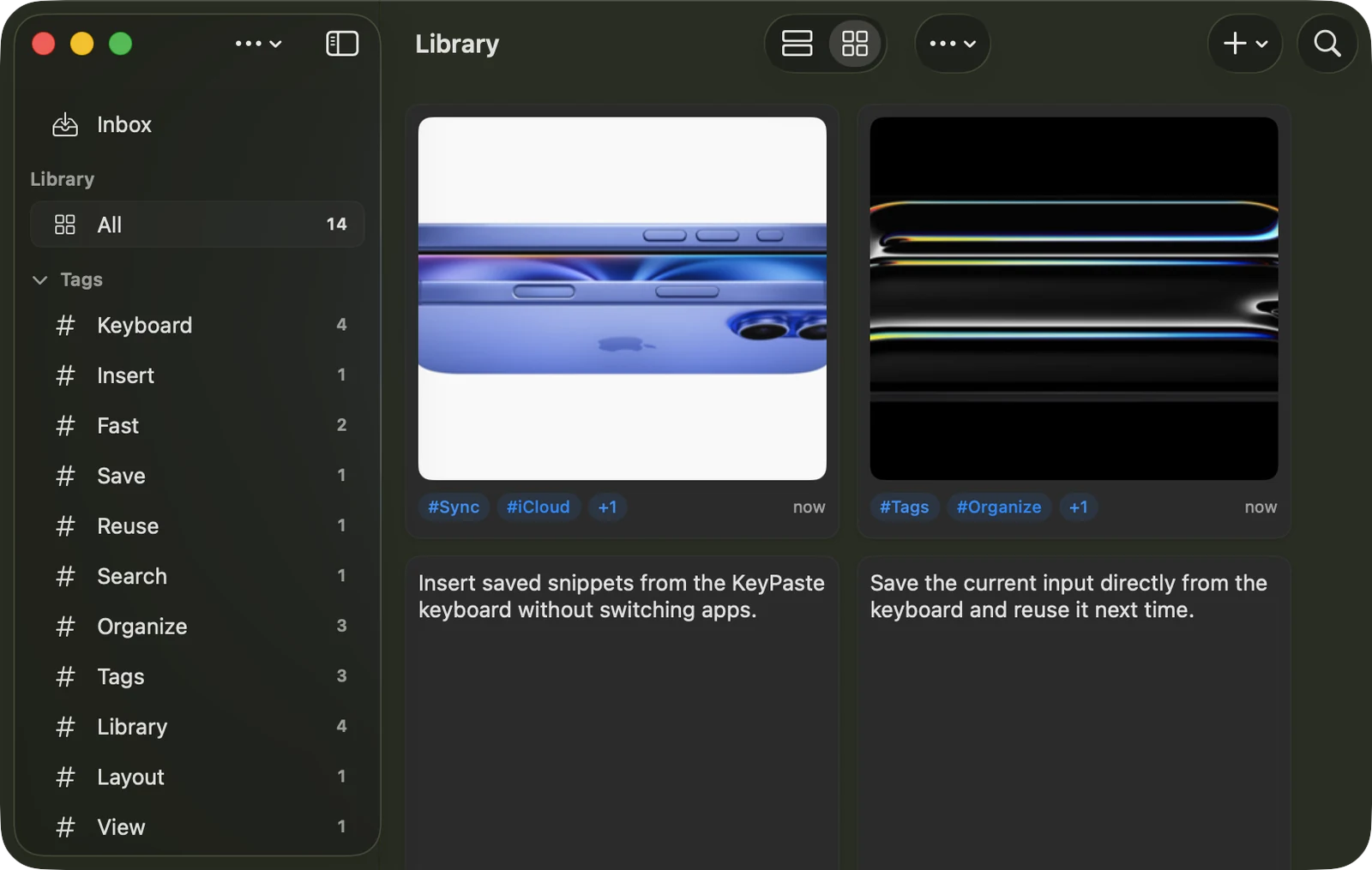Click 'now' timestamp under black phone card
Viewport: 1372px width, 870px height.
pyautogui.click(x=1261, y=507)
